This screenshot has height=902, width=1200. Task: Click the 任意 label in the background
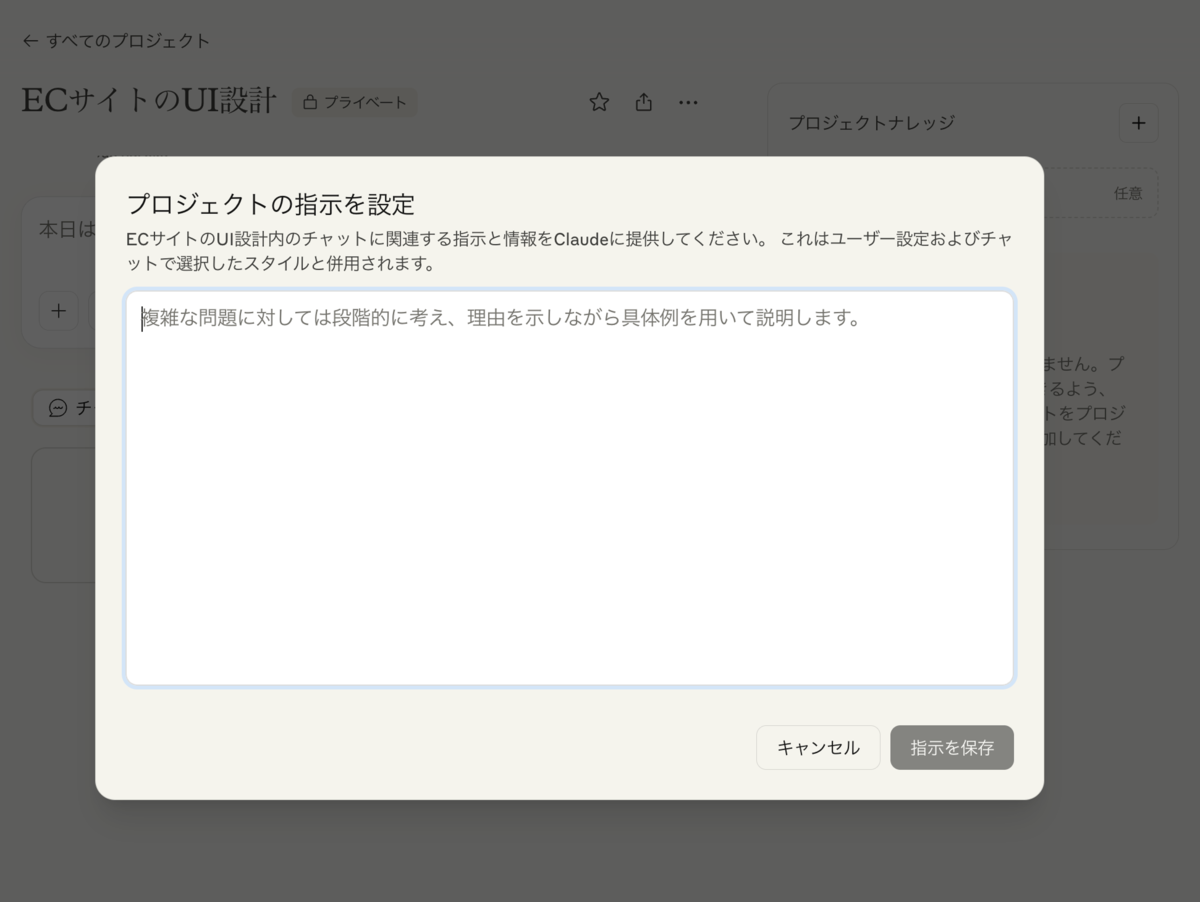[x=1128, y=193]
